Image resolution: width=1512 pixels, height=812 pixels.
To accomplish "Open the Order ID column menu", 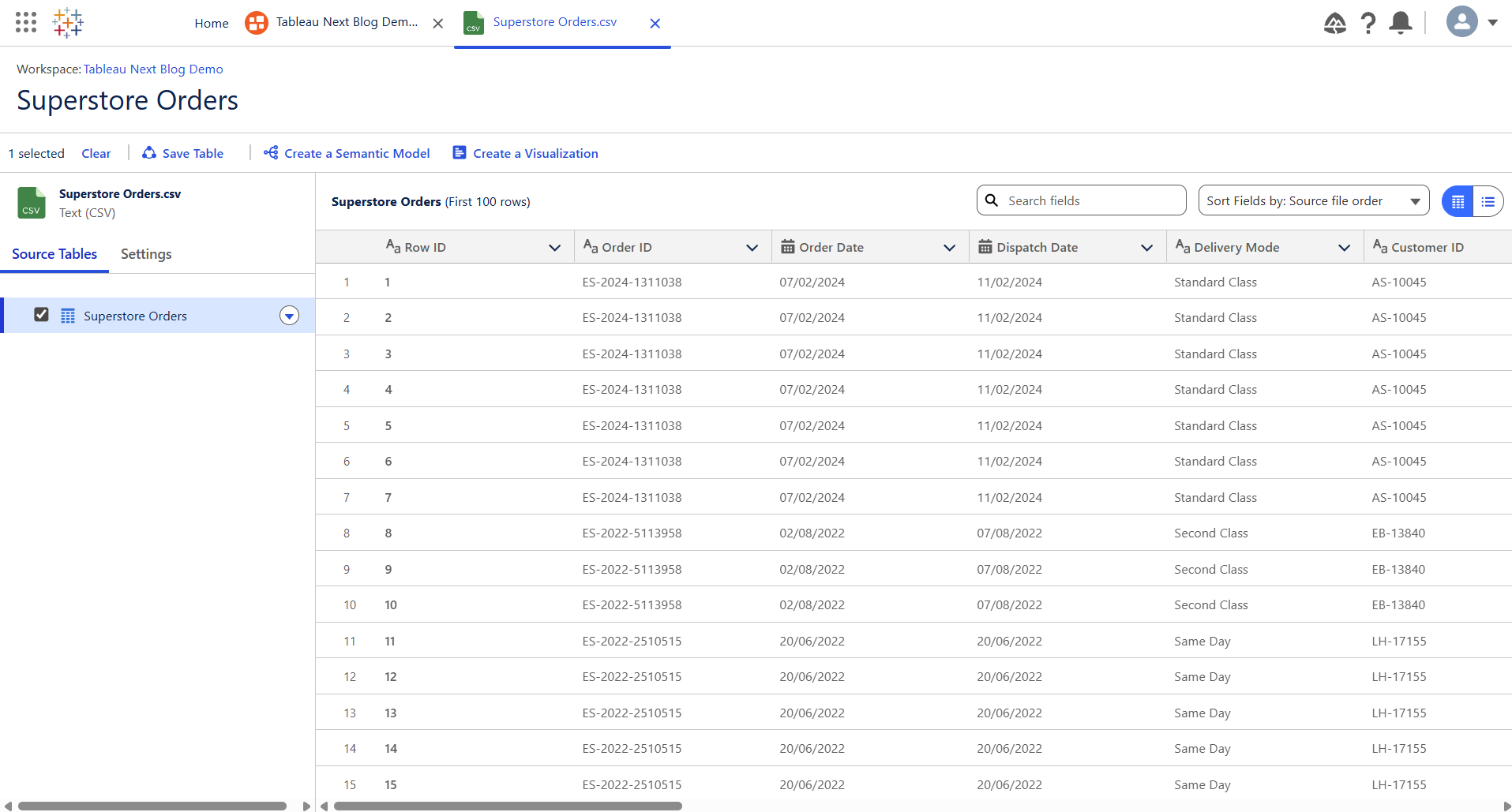I will click(x=752, y=248).
